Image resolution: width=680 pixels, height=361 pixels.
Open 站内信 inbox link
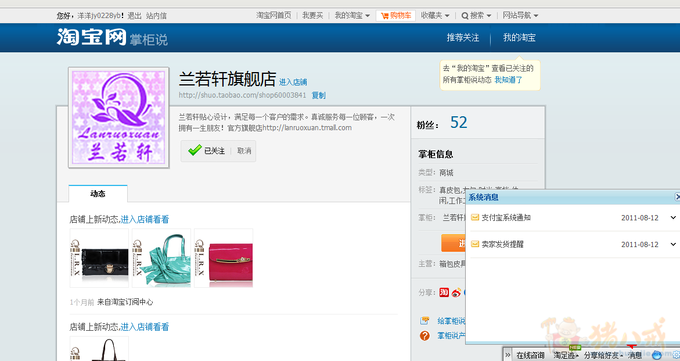coord(156,16)
